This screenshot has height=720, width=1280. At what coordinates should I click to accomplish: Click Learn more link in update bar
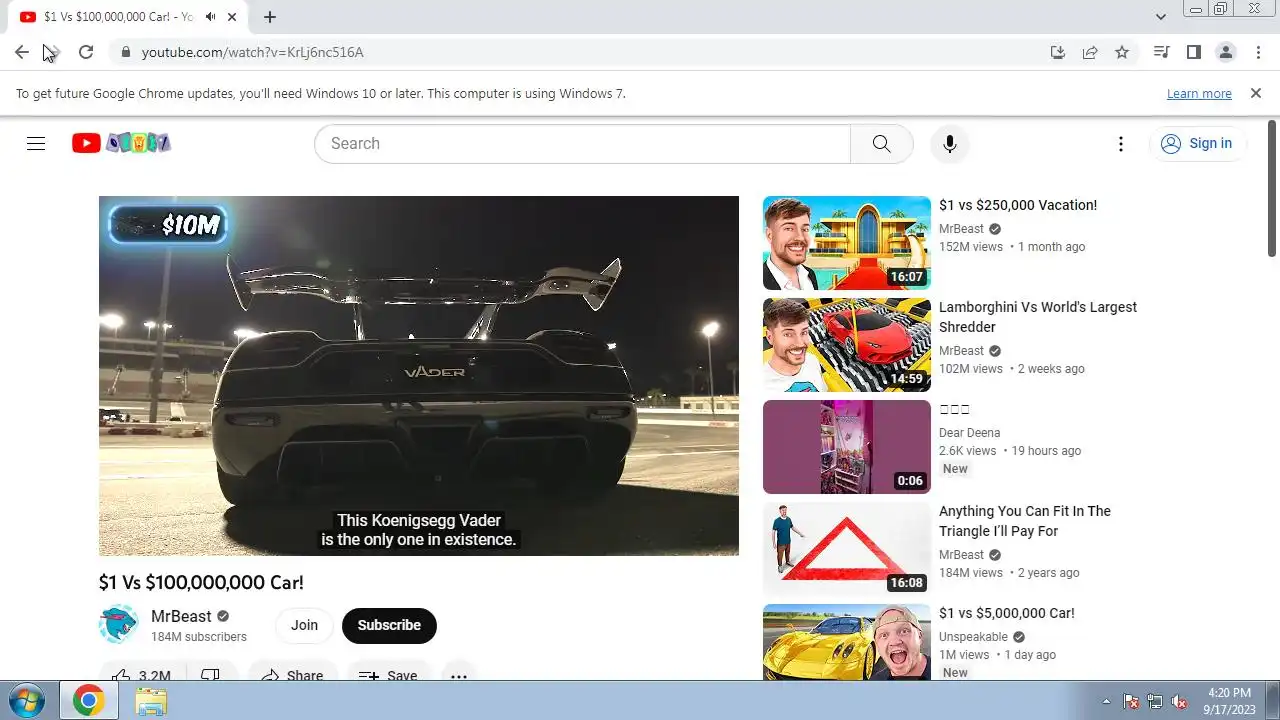[1199, 93]
